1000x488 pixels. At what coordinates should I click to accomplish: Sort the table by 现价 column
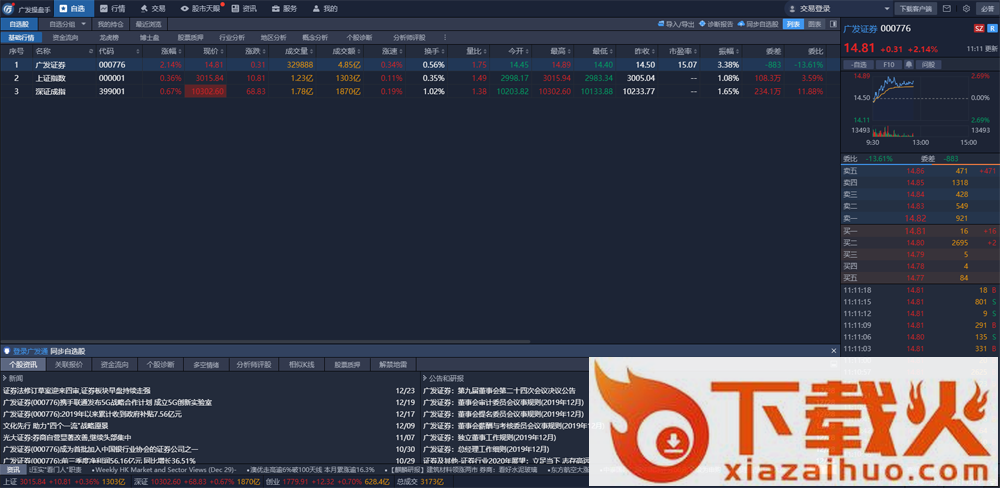tap(214, 50)
